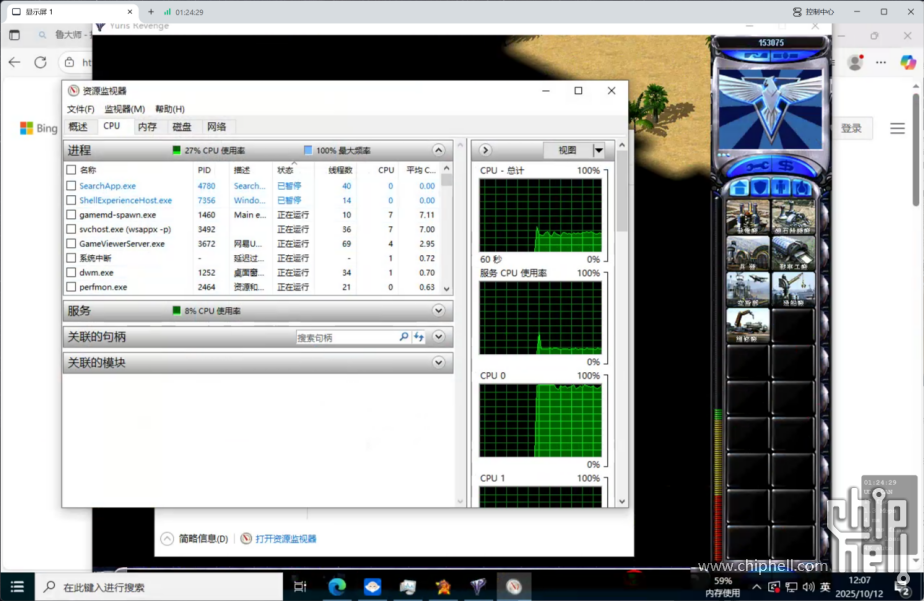The image size is (924, 601).
Task: Check the gamemd-spawn.exe process checkbox
Action: coord(70,215)
